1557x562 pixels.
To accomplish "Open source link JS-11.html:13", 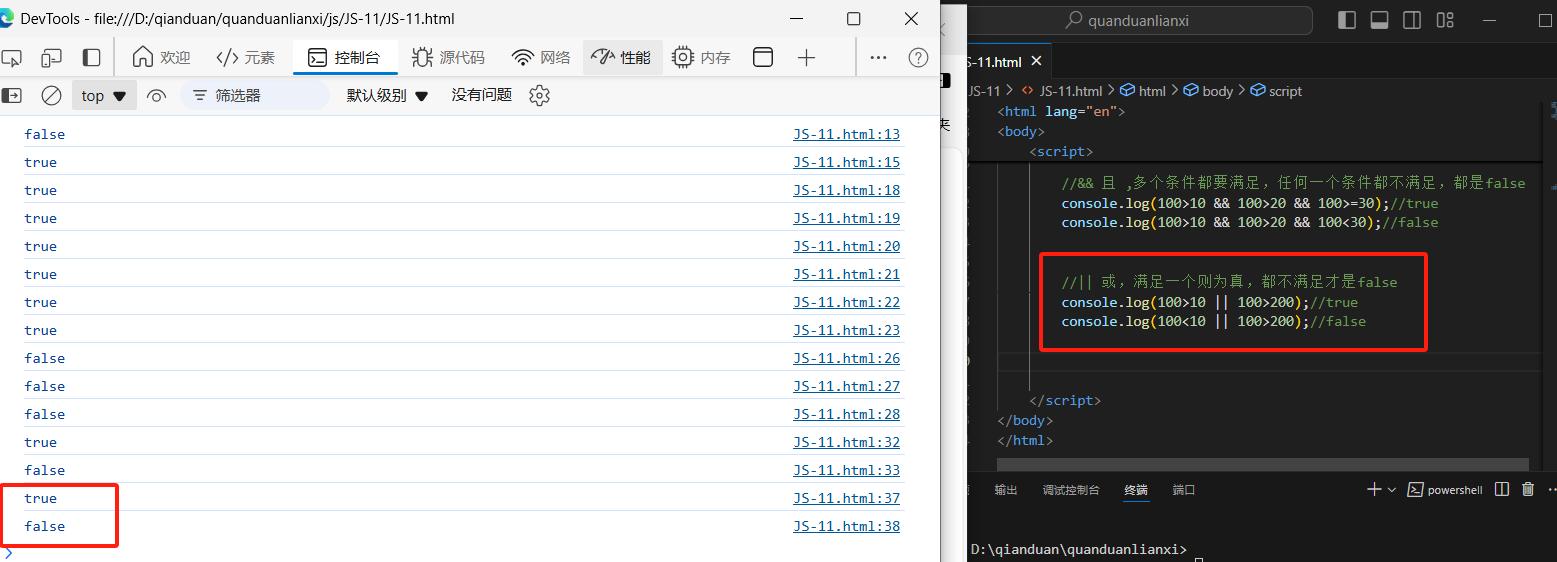I will tap(846, 134).
